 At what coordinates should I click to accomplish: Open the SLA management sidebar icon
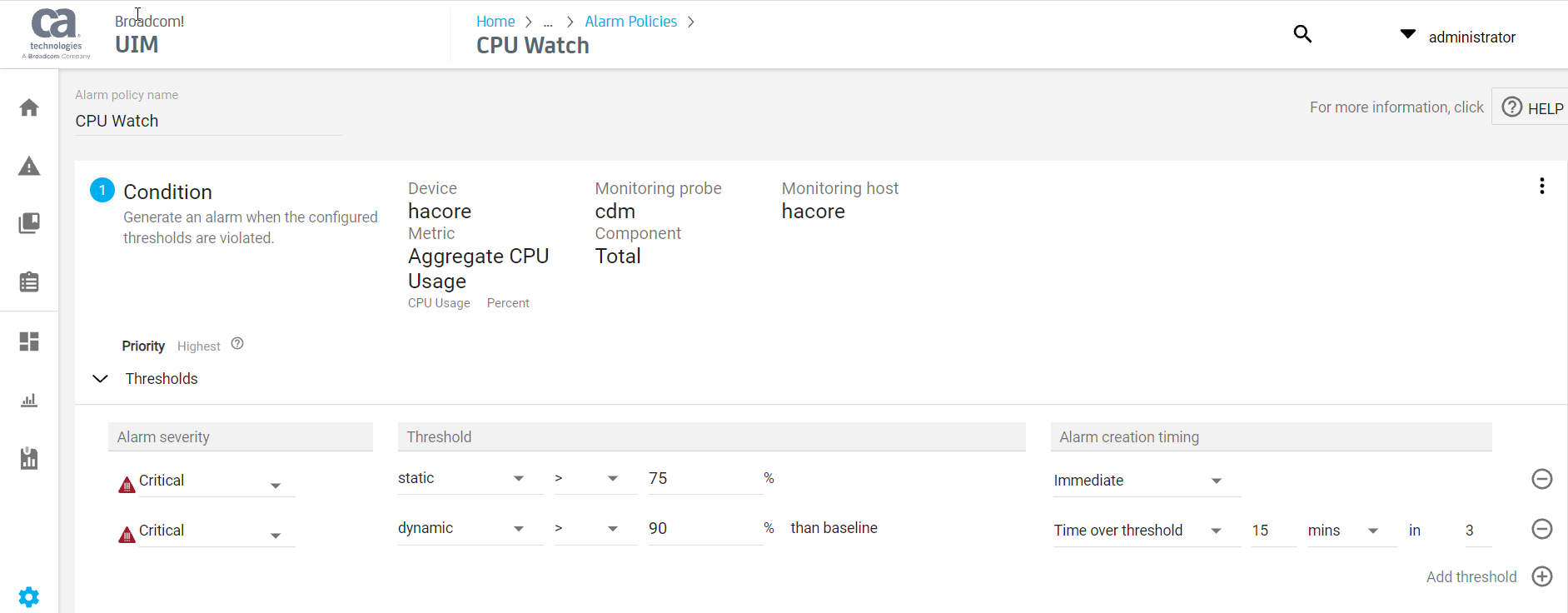29,457
